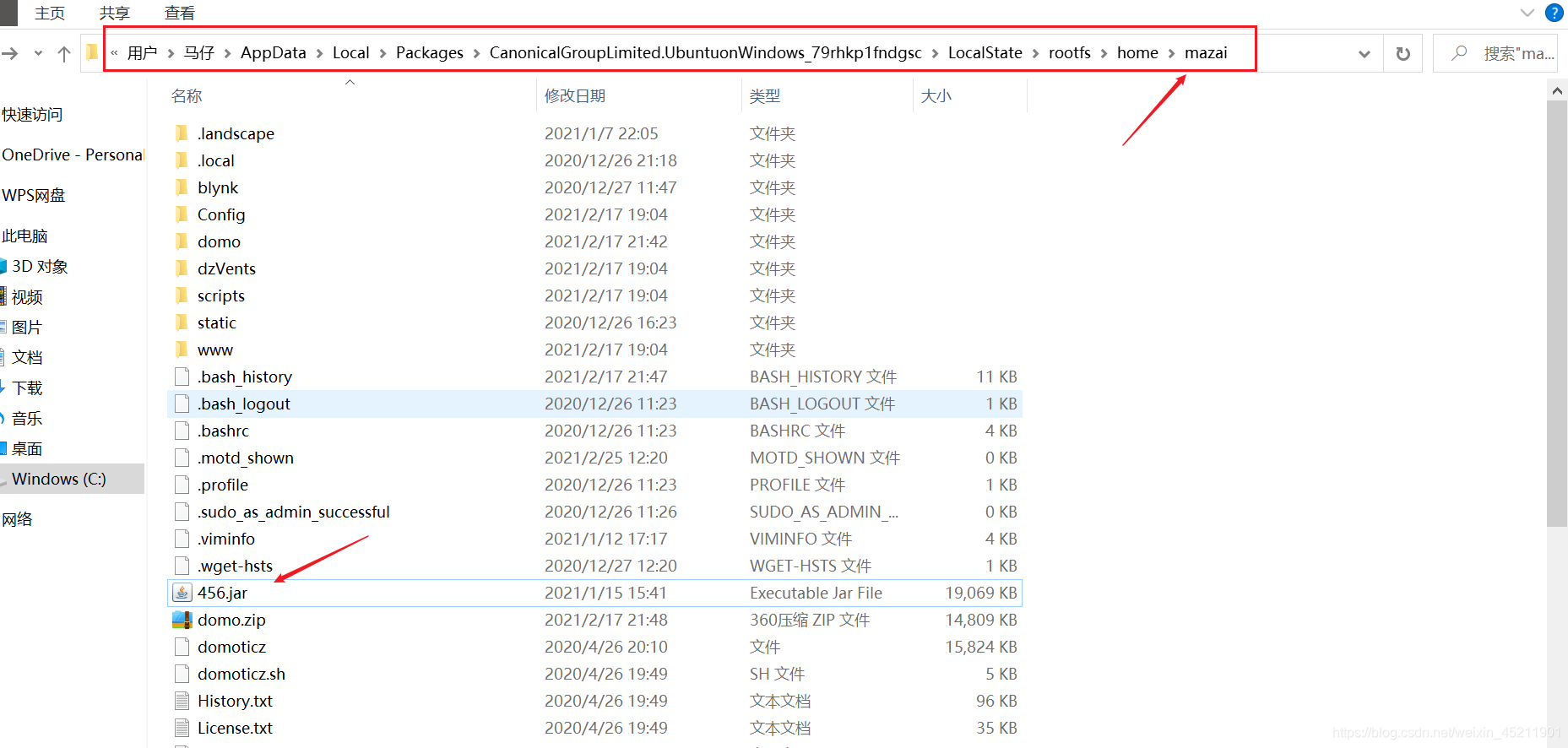Screen dimensions: 1568x748
Task: Select 音乐 in the navigation pane
Action: (27, 418)
